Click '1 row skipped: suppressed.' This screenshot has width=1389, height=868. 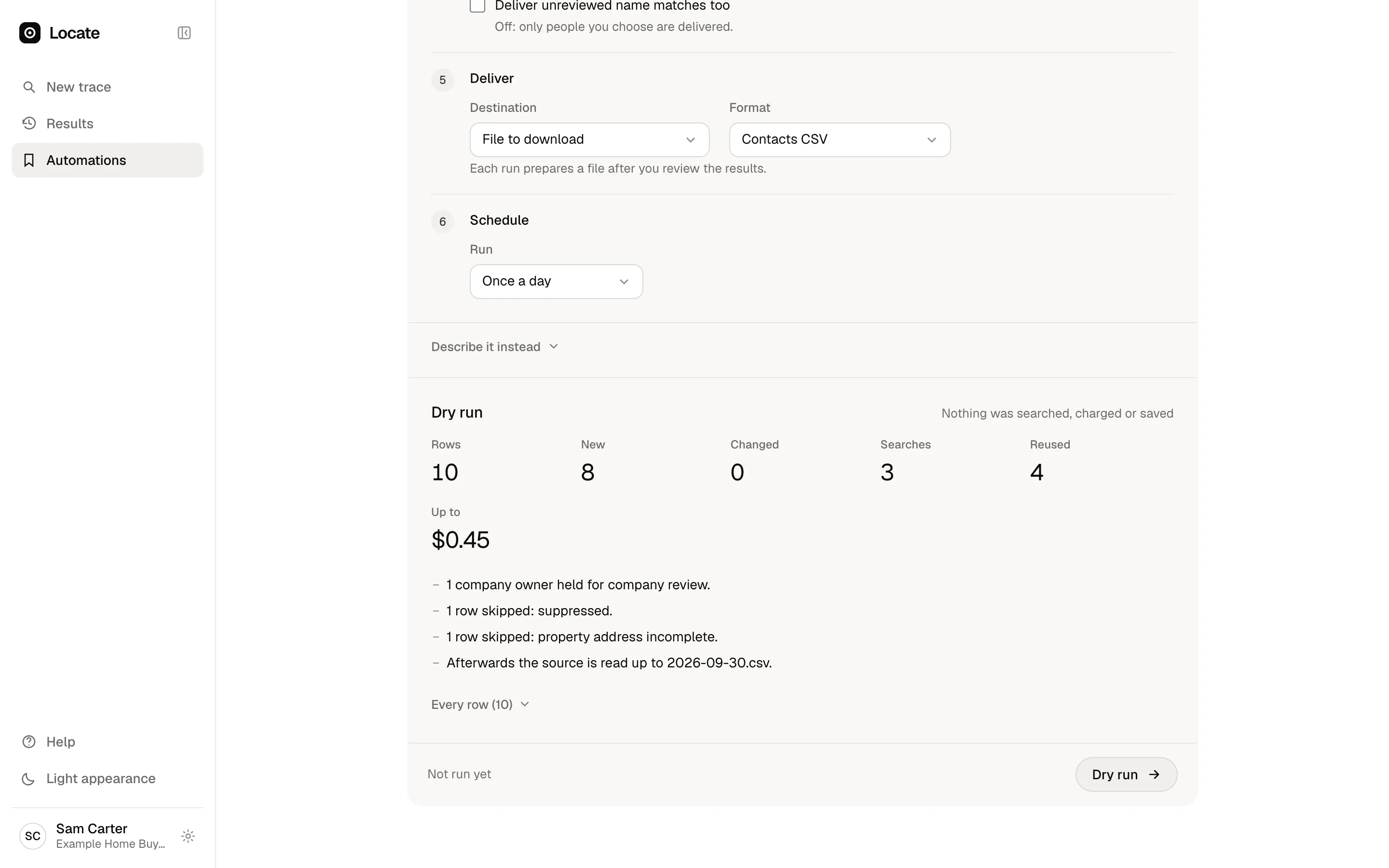coord(529,611)
